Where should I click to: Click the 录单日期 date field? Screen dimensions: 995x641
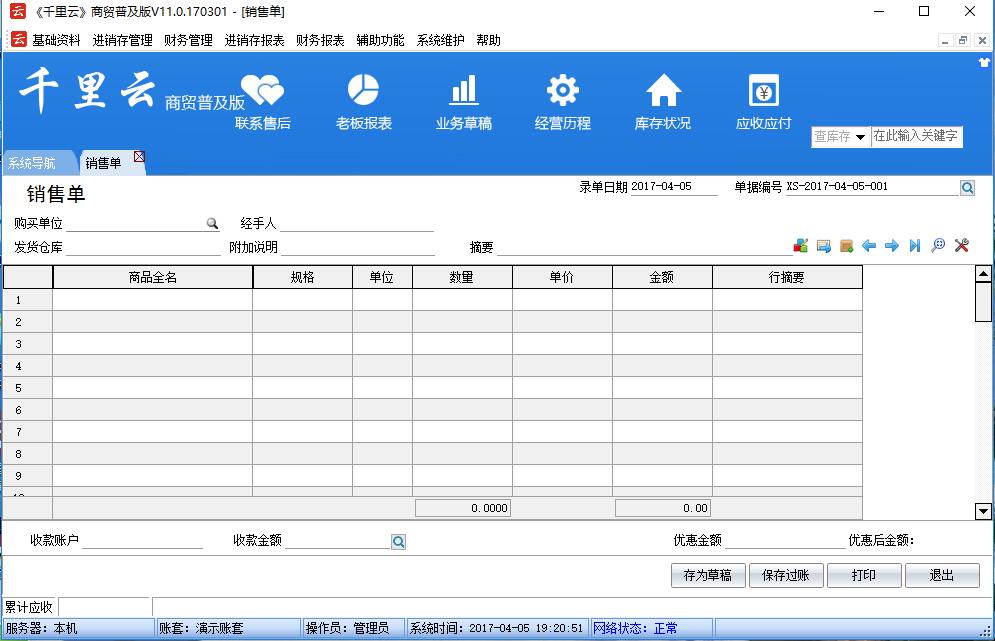coord(674,187)
